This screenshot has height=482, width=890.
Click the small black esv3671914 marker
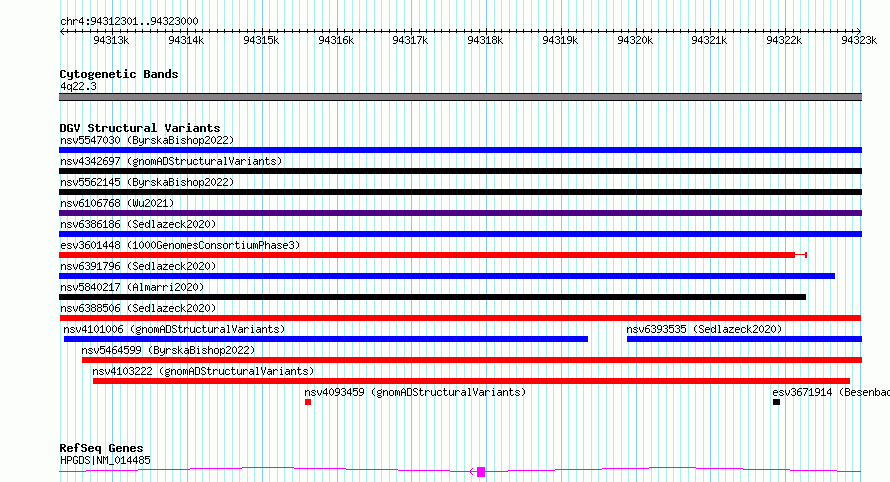(776, 402)
